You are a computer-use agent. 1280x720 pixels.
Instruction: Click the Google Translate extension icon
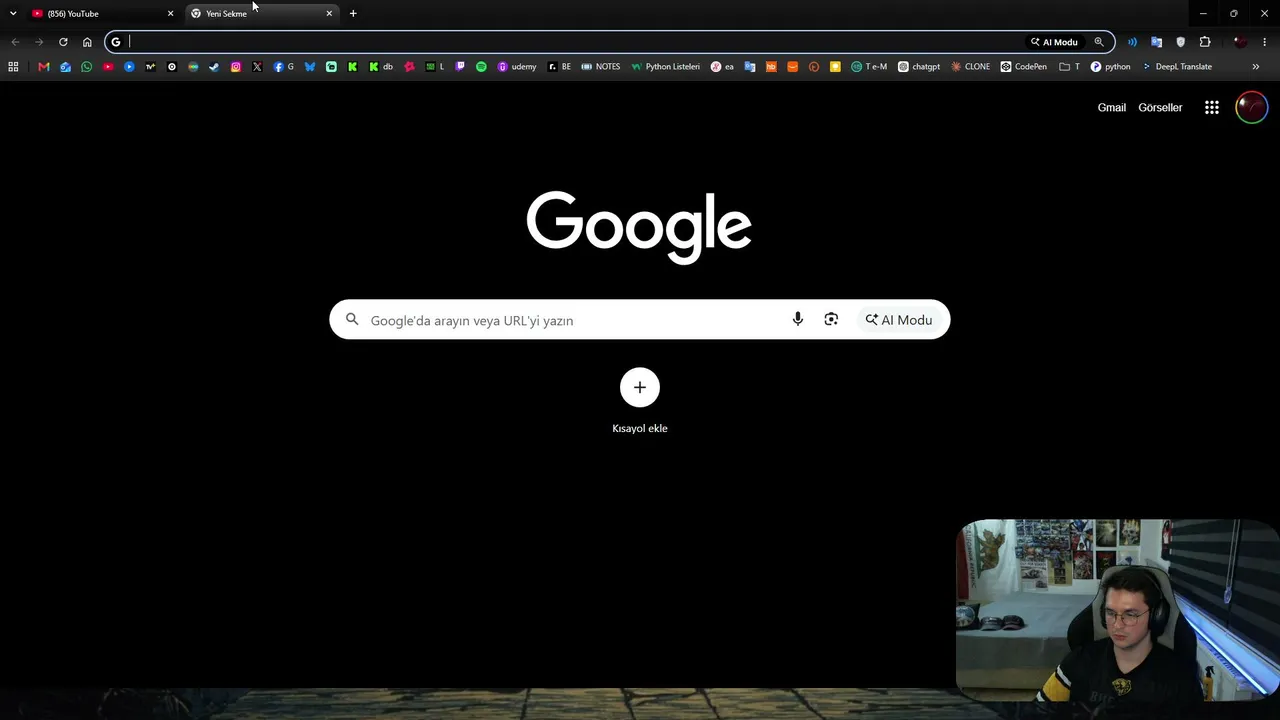[x=1157, y=42]
